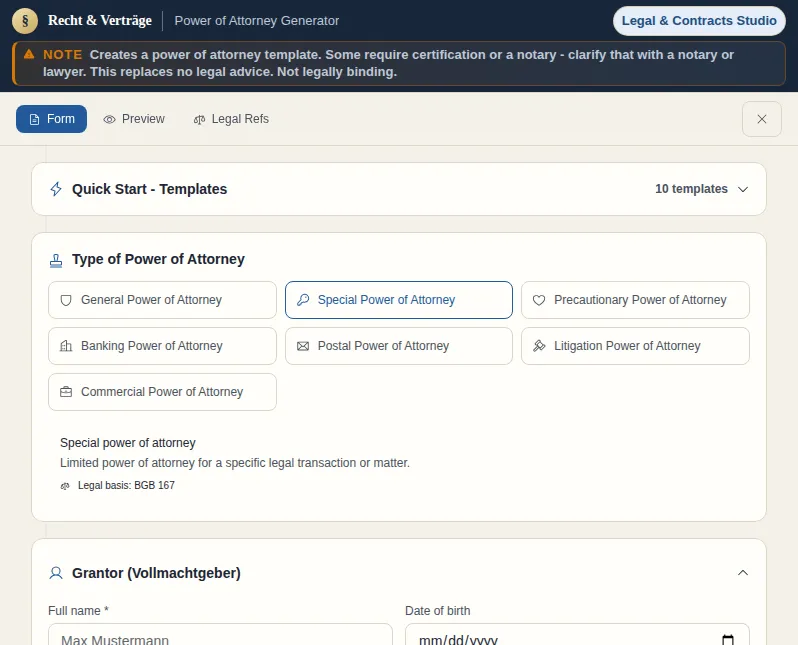This screenshot has width=798, height=645.
Task: Switch to the Form tab
Action: coord(51,119)
